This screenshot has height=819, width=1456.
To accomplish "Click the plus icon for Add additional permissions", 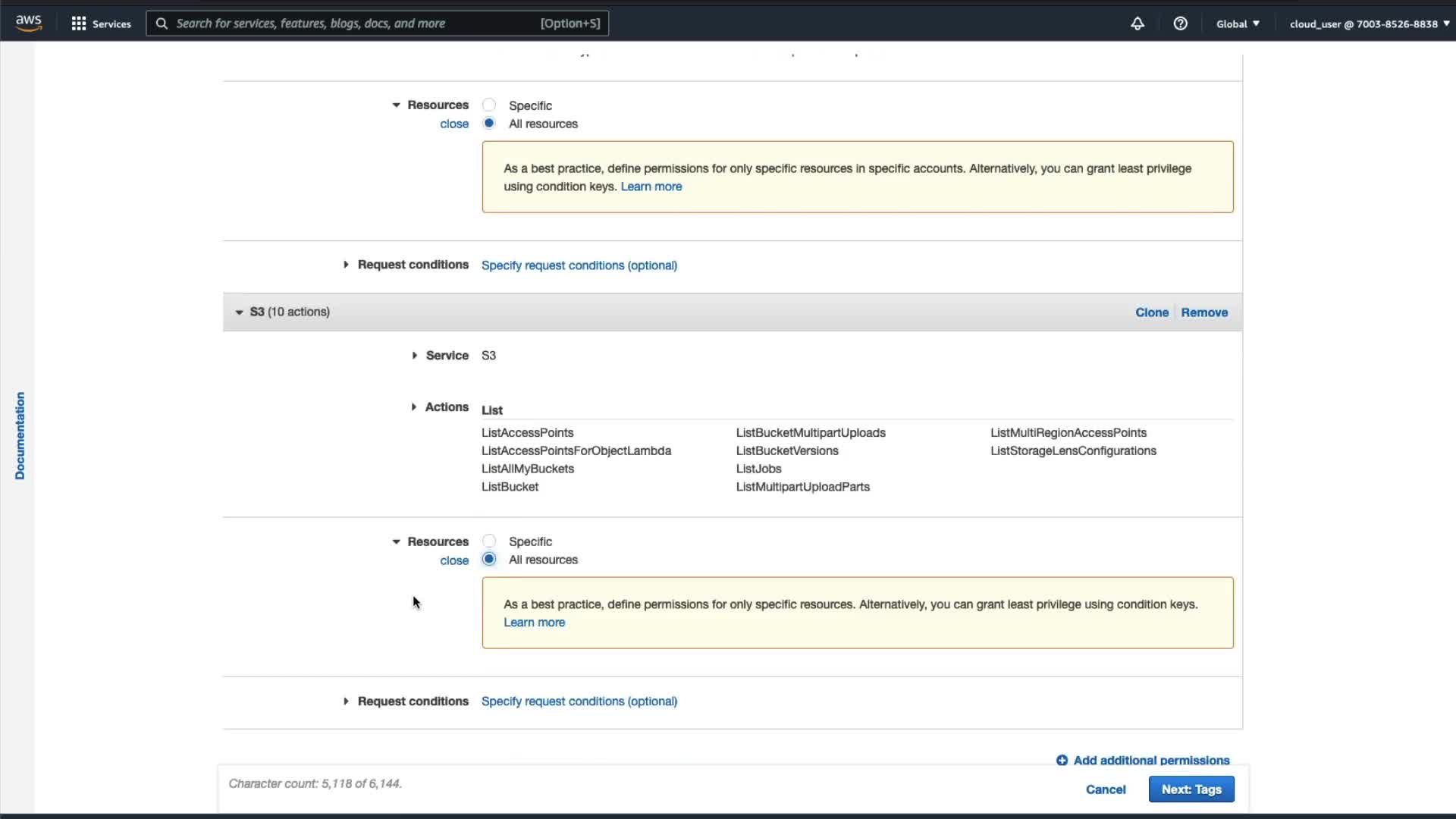I will point(1062,760).
